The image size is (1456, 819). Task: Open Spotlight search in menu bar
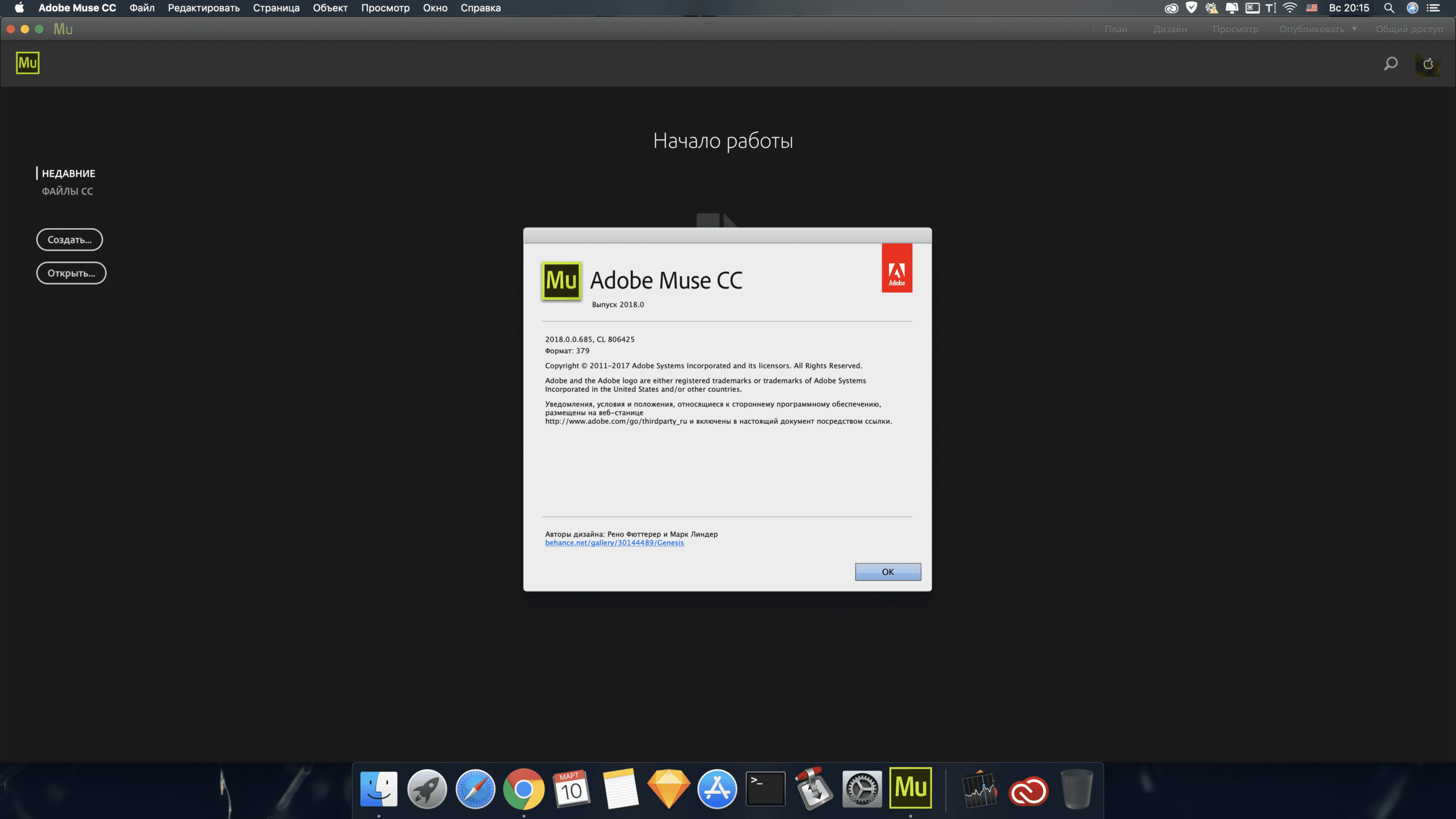(1388, 8)
